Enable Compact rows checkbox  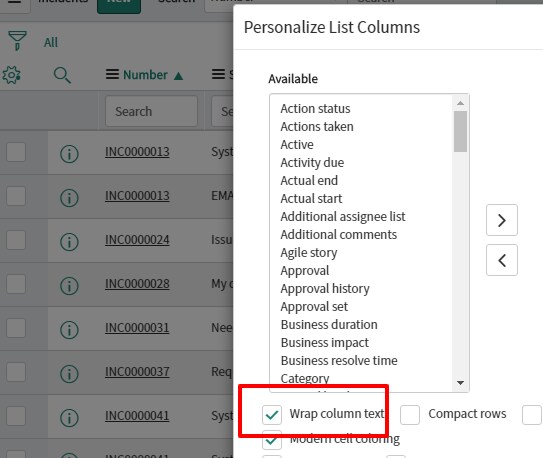click(410, 415)
